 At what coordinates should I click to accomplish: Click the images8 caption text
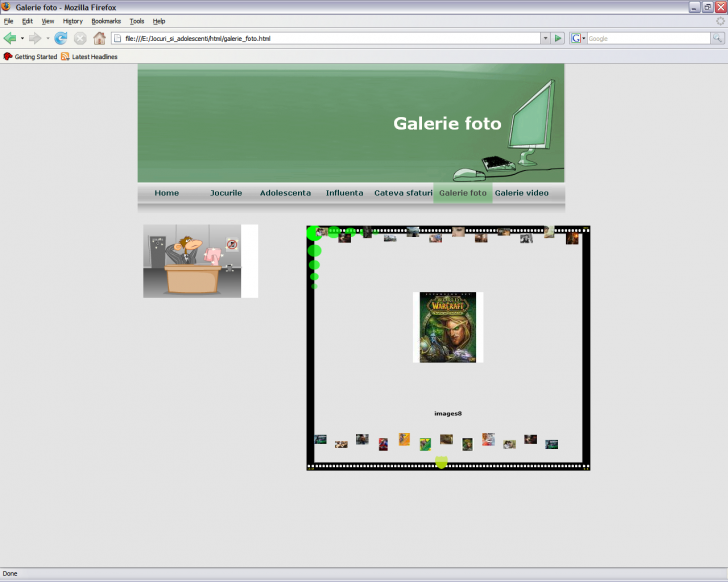click(448, 414)
